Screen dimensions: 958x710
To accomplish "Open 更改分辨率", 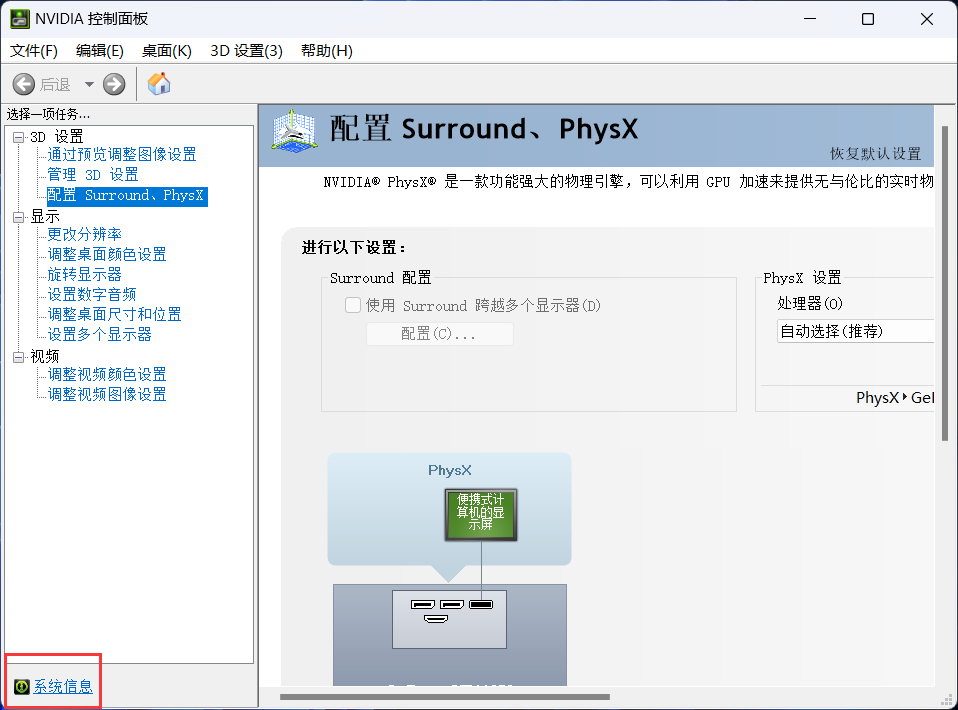I will pyautogui.click(x=85, y=234).
